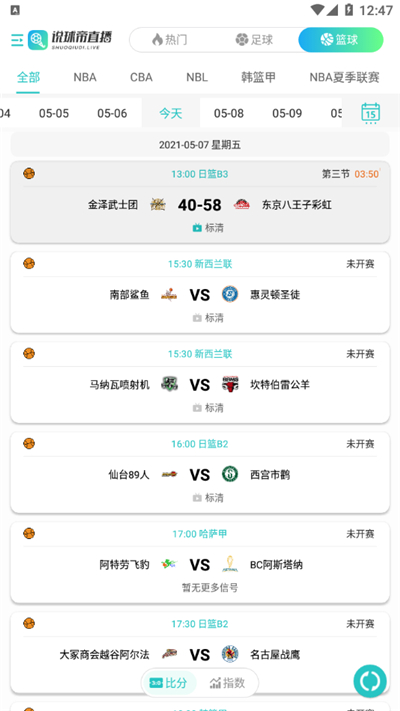Select the NBA league tab

85,77
